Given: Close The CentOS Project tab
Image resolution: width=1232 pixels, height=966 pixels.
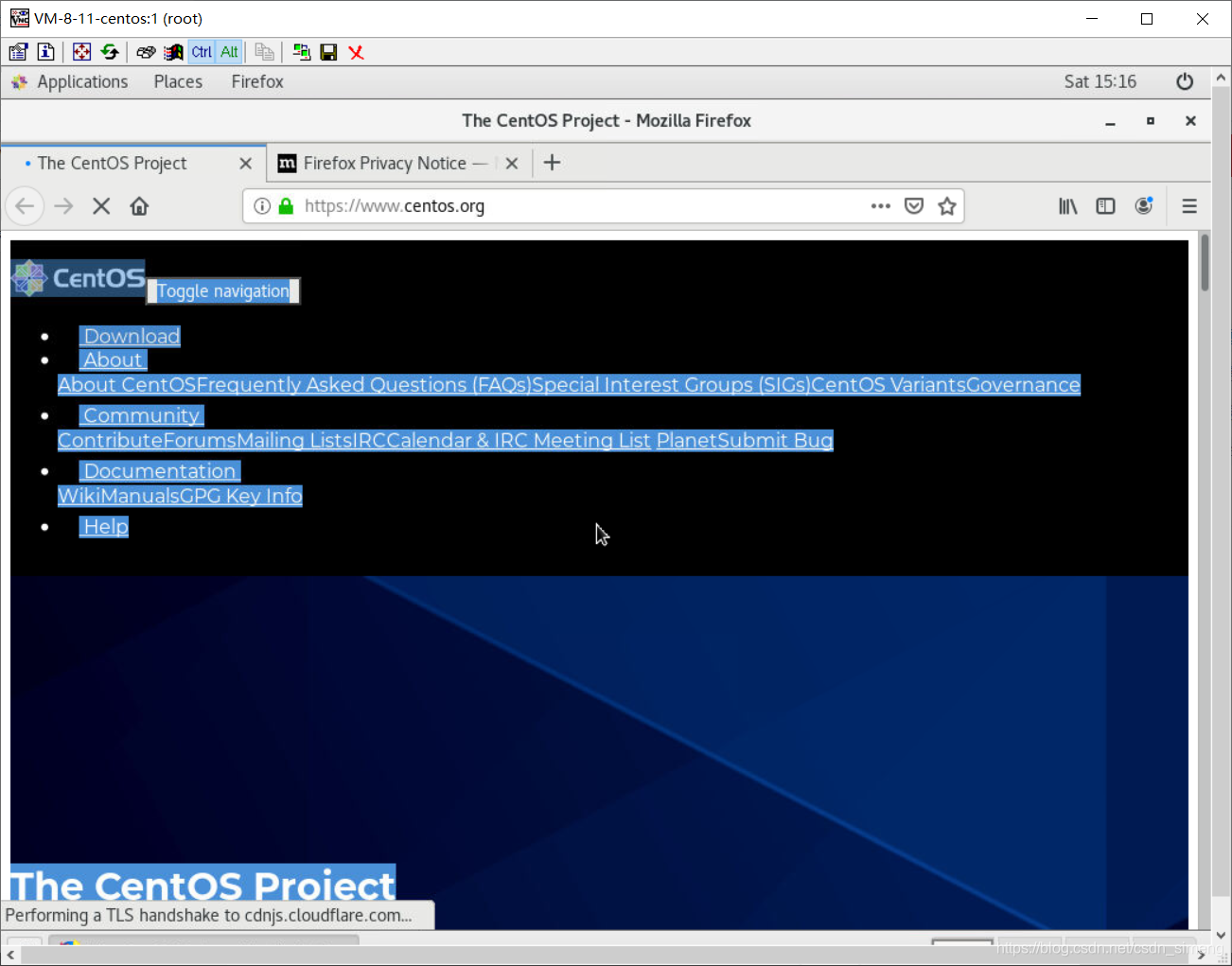Looking at the screenshot, I should [x=245, y=164].
